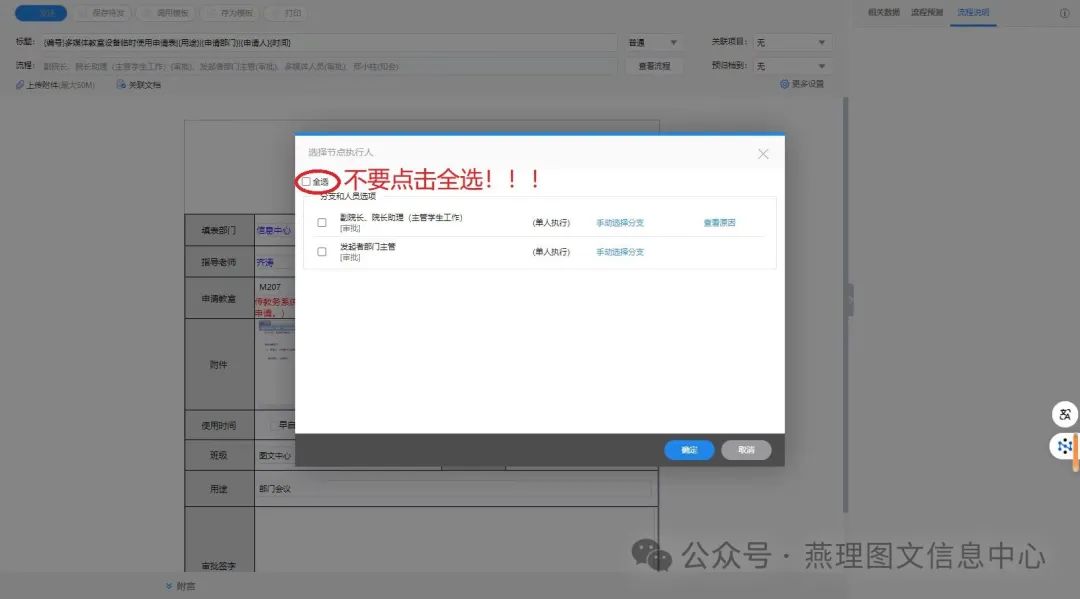Check 副院长、院长助理 branch checkbox
Viewport: 1080px width, 599px height.
tap(322, 222)
